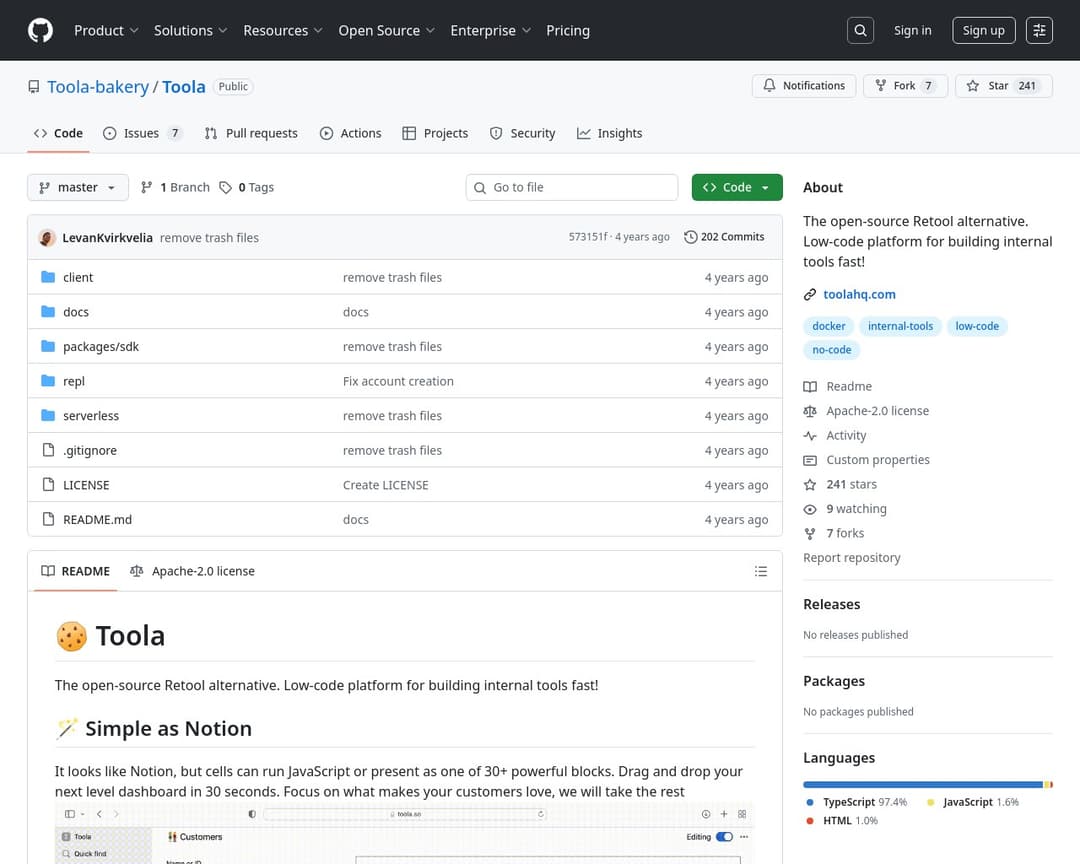Switch to the Issues tab
The height and width of the screenshot is (864, 1080).
142,133
